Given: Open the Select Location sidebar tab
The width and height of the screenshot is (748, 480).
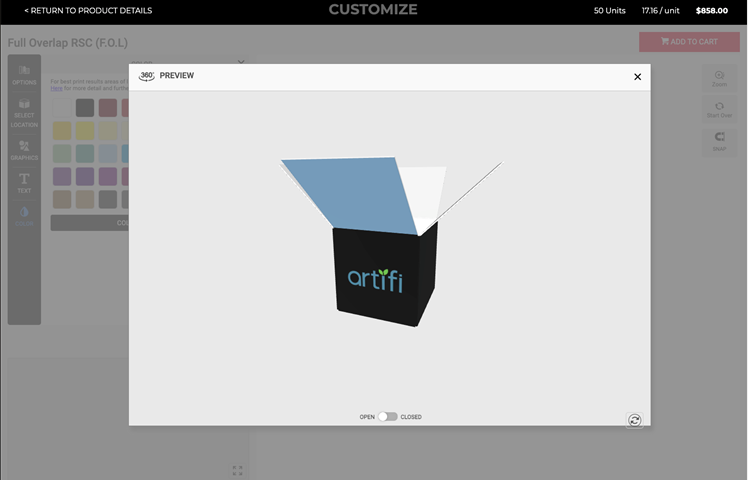Looking at the screenshot, I should coord(24,113).
